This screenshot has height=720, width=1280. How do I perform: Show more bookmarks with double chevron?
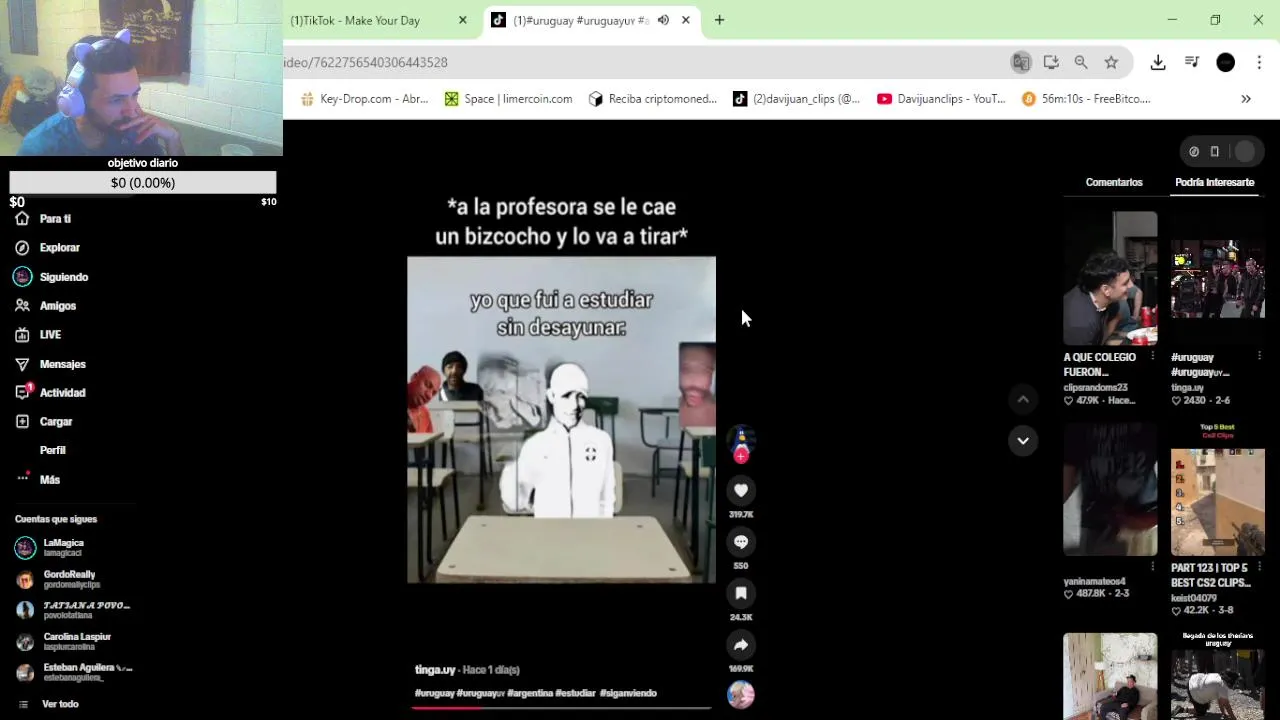(x=1246, y=99)
